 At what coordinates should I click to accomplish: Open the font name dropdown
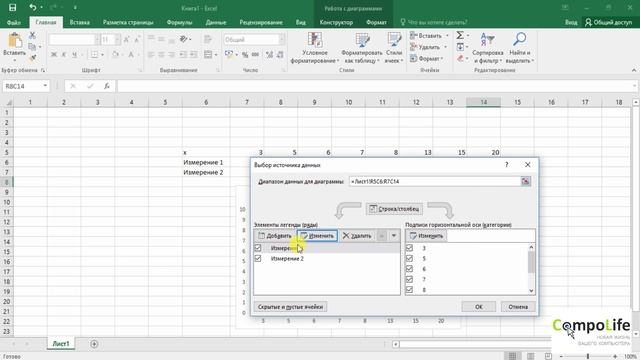click(97, 39)
